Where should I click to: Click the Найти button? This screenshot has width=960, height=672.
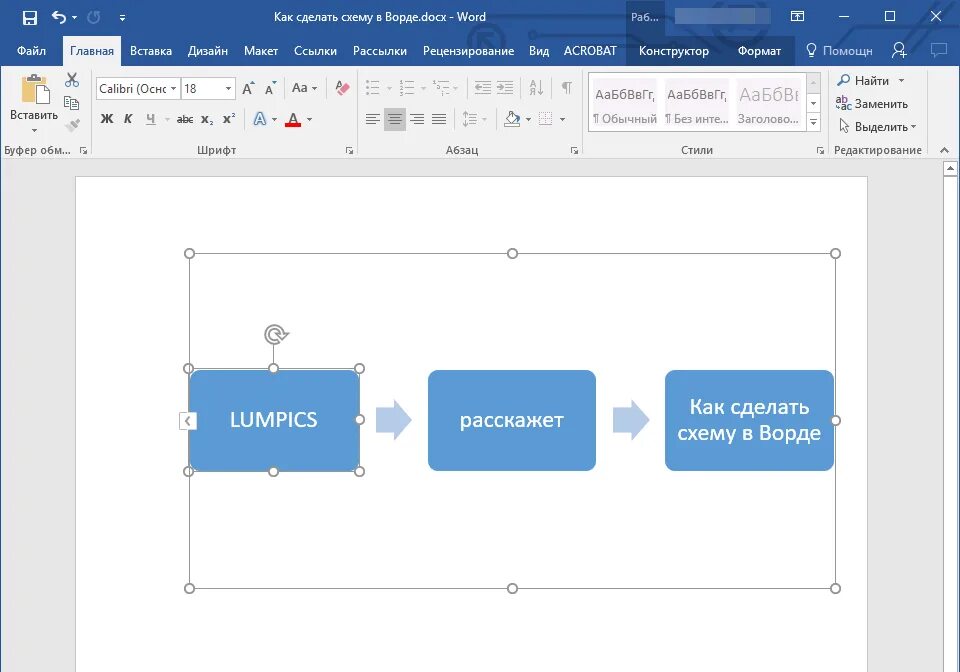coord(871,80)
